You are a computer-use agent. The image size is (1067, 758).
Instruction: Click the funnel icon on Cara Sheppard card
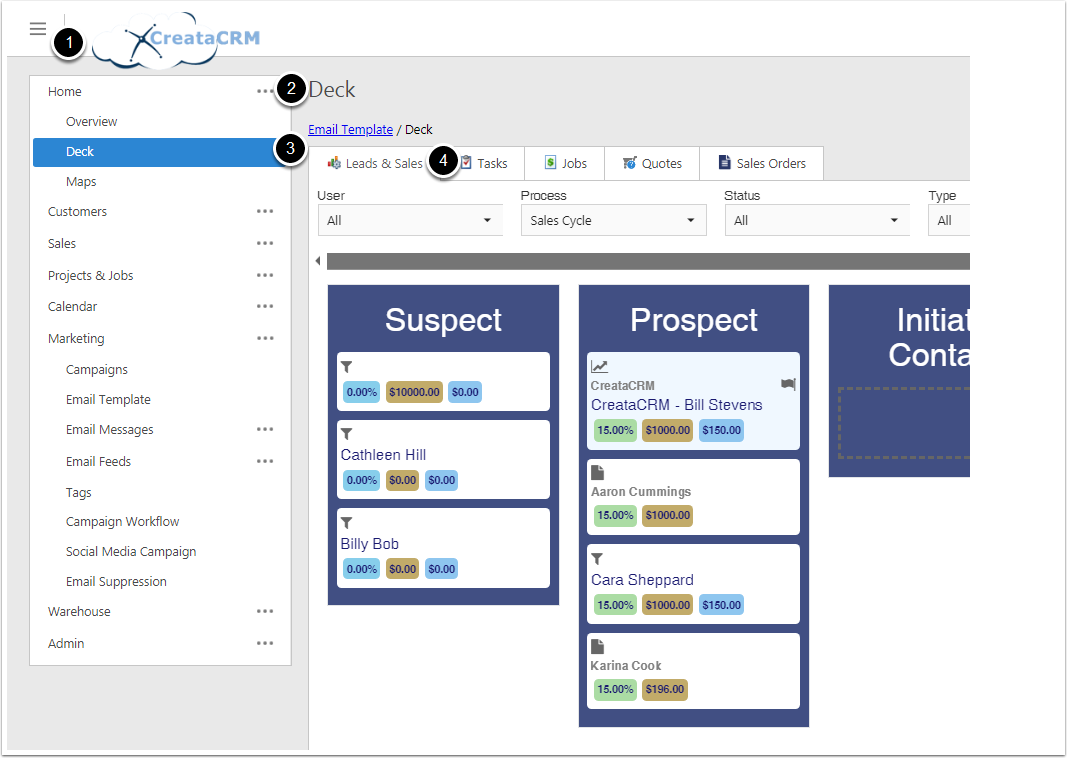pyautogui.click(x=598, y=559)
